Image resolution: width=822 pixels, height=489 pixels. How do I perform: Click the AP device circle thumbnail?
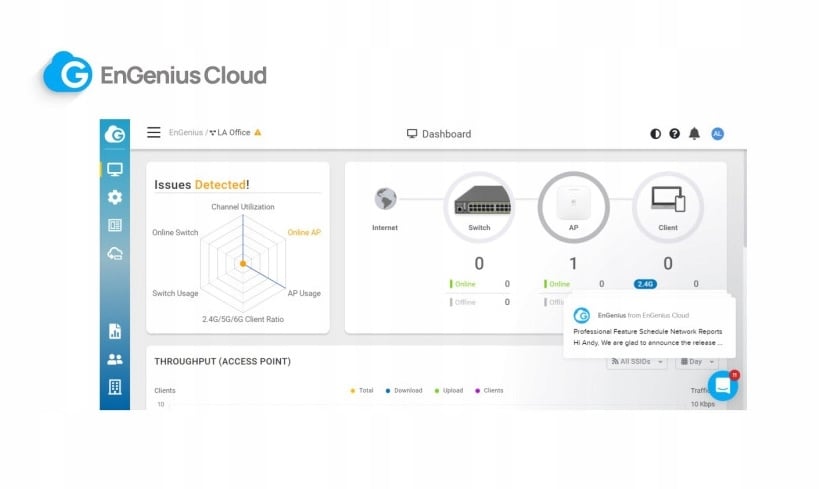point(573,203)
